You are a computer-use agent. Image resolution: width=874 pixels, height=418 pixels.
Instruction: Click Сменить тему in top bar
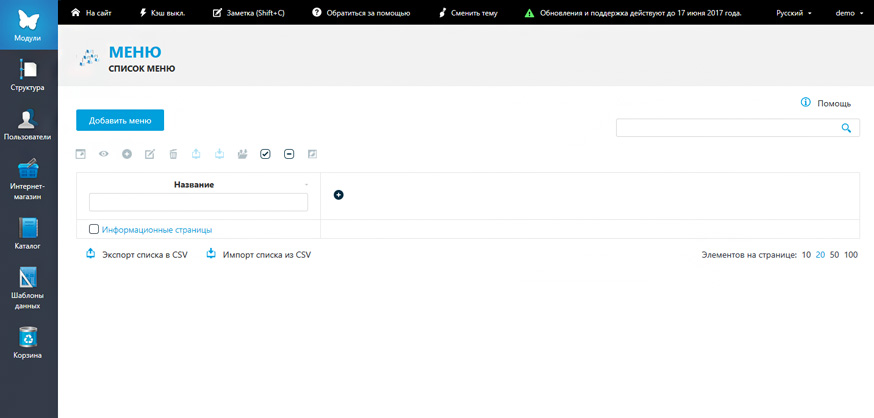click(468, 13)
